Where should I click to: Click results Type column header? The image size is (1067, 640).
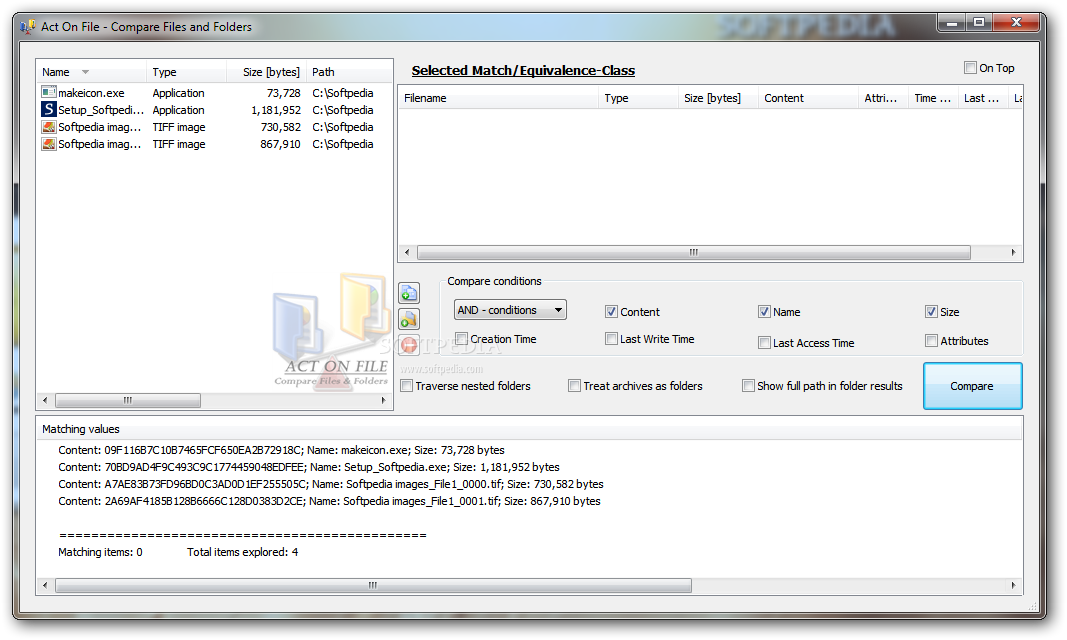(x=638, y=98)
